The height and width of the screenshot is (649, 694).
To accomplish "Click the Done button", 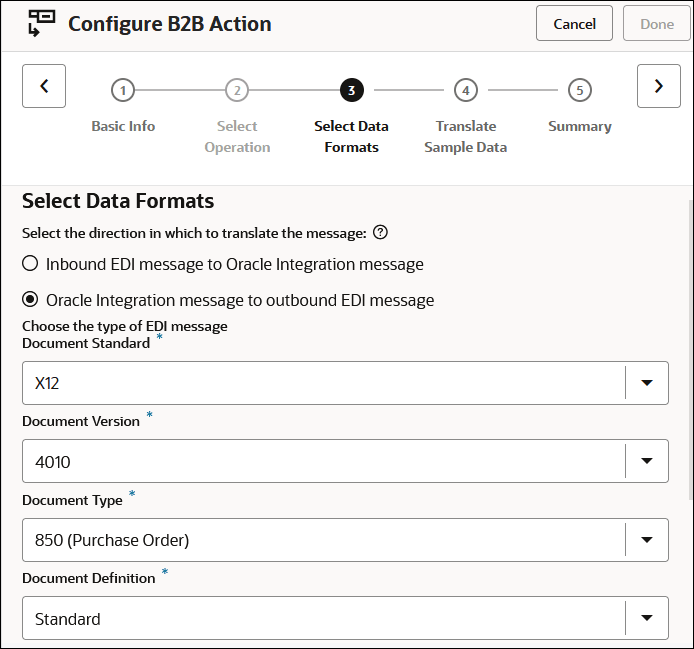I will coord(657,23).
